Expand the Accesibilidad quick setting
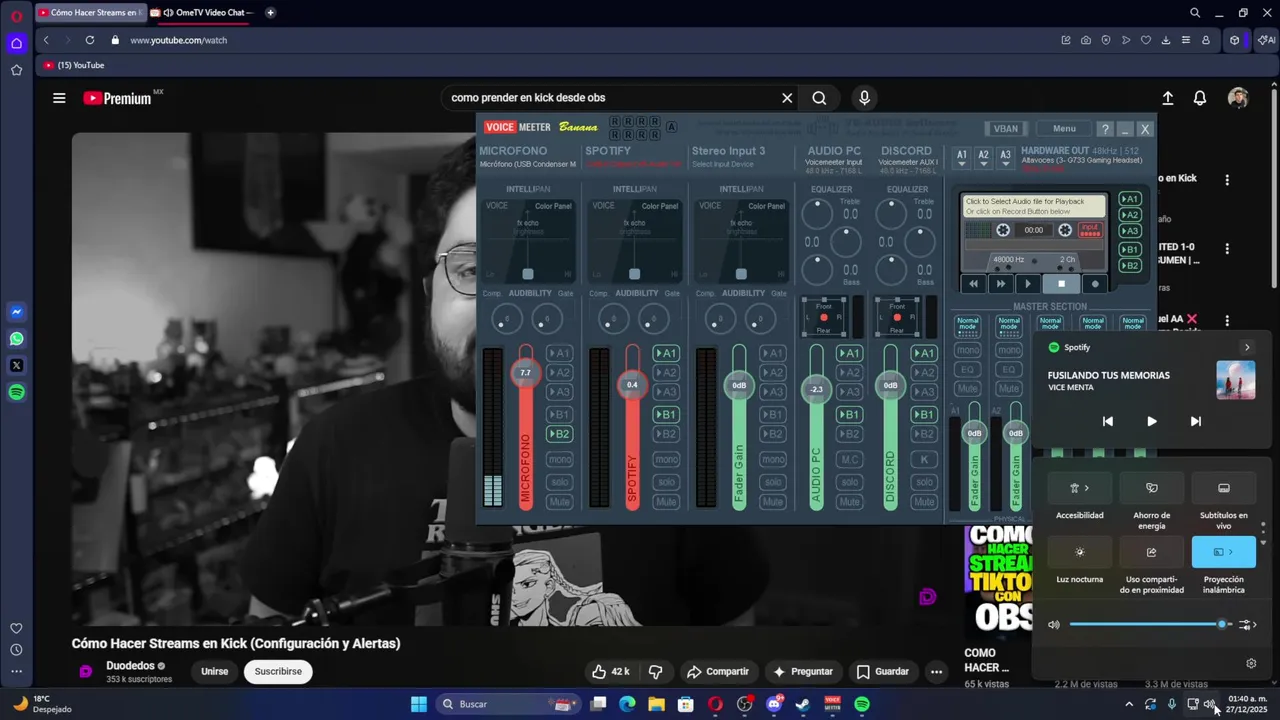 1079,488
